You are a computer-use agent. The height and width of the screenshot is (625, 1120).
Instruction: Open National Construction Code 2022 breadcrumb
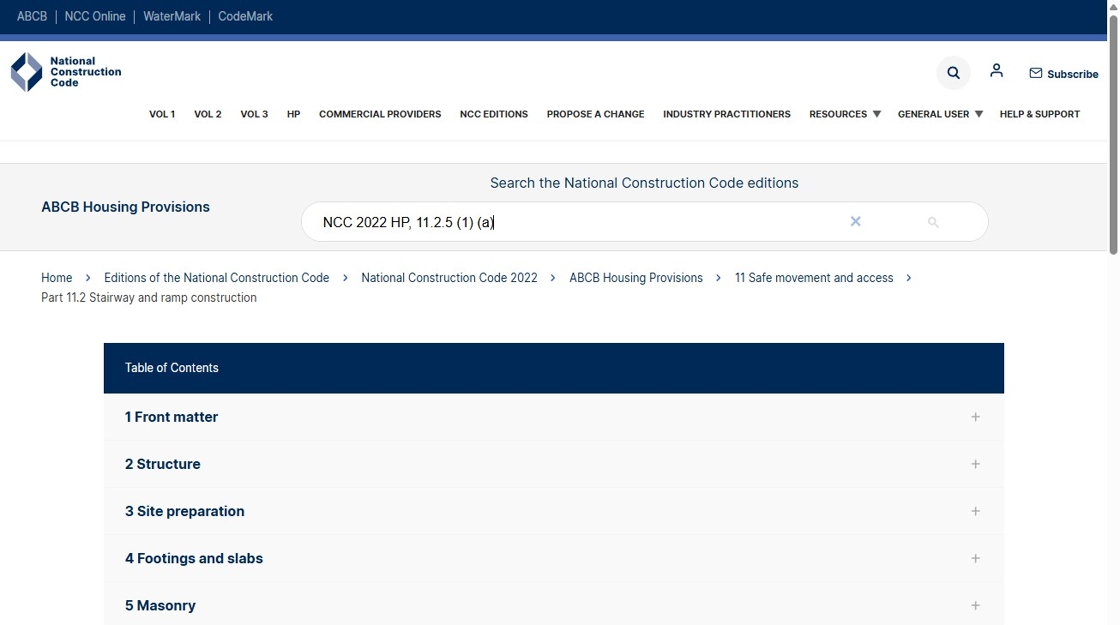(449, 278)
